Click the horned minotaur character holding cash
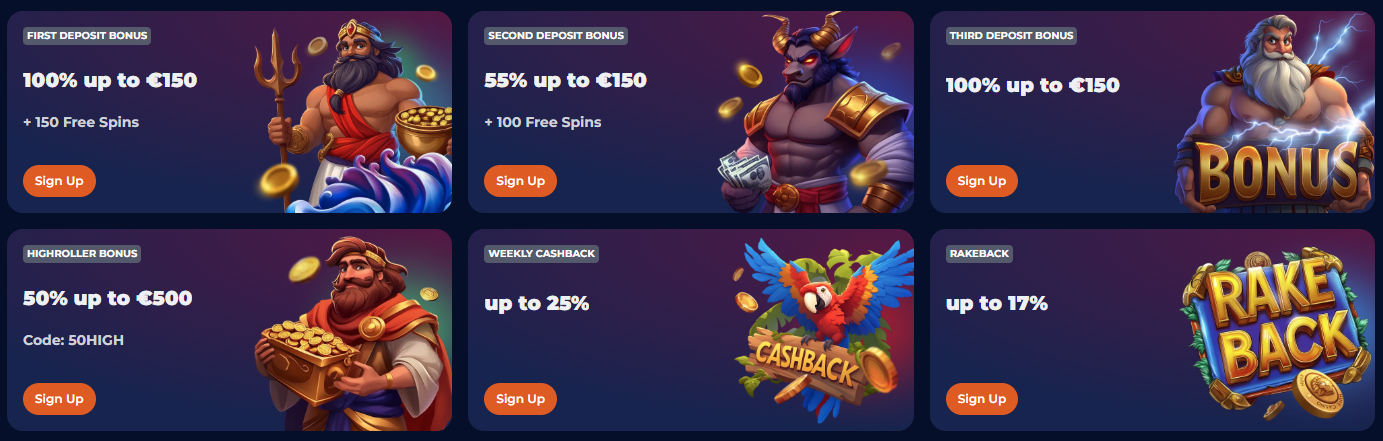 coord(815,113)
